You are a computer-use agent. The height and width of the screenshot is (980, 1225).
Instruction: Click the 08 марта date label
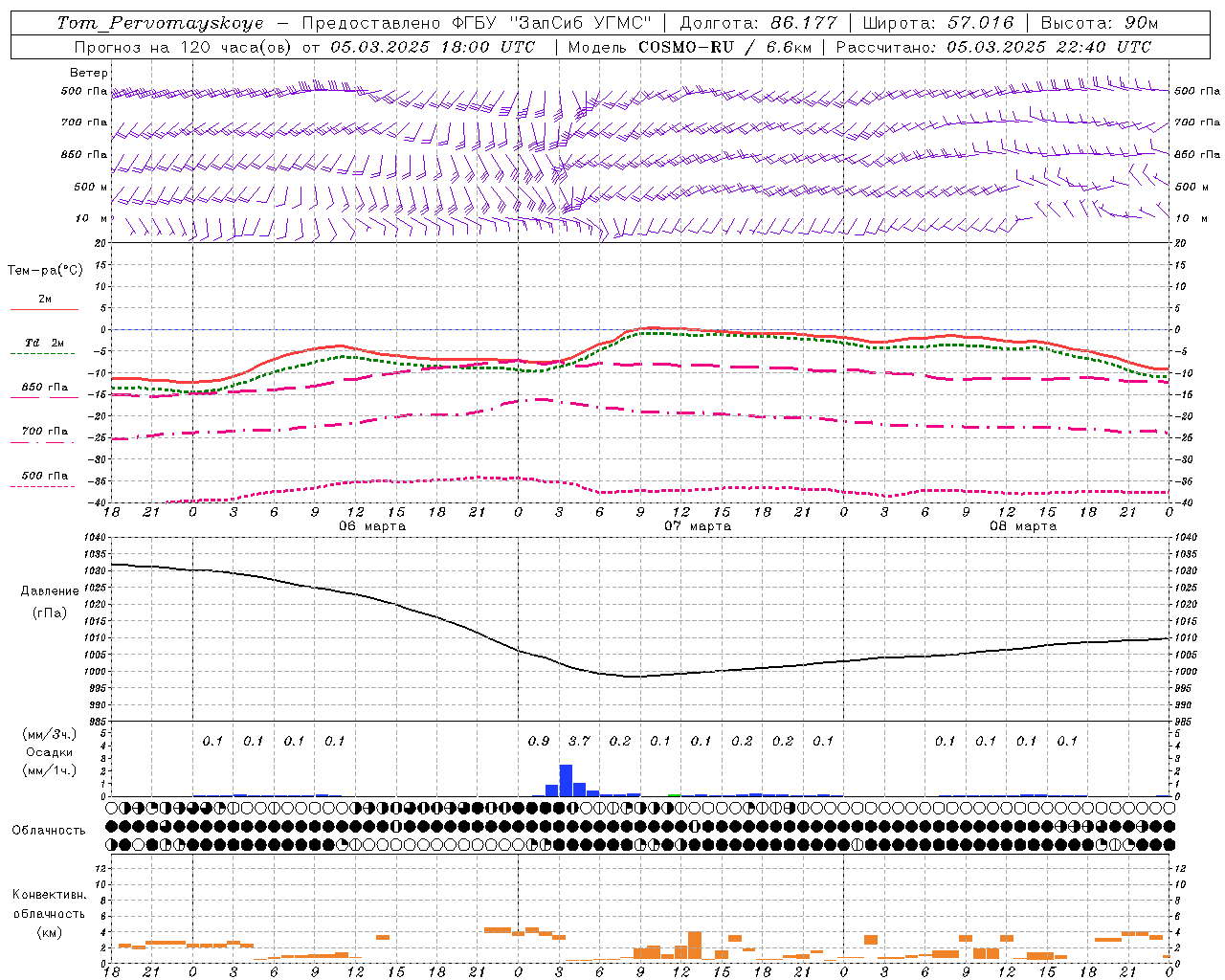[x=1023, y=526]
